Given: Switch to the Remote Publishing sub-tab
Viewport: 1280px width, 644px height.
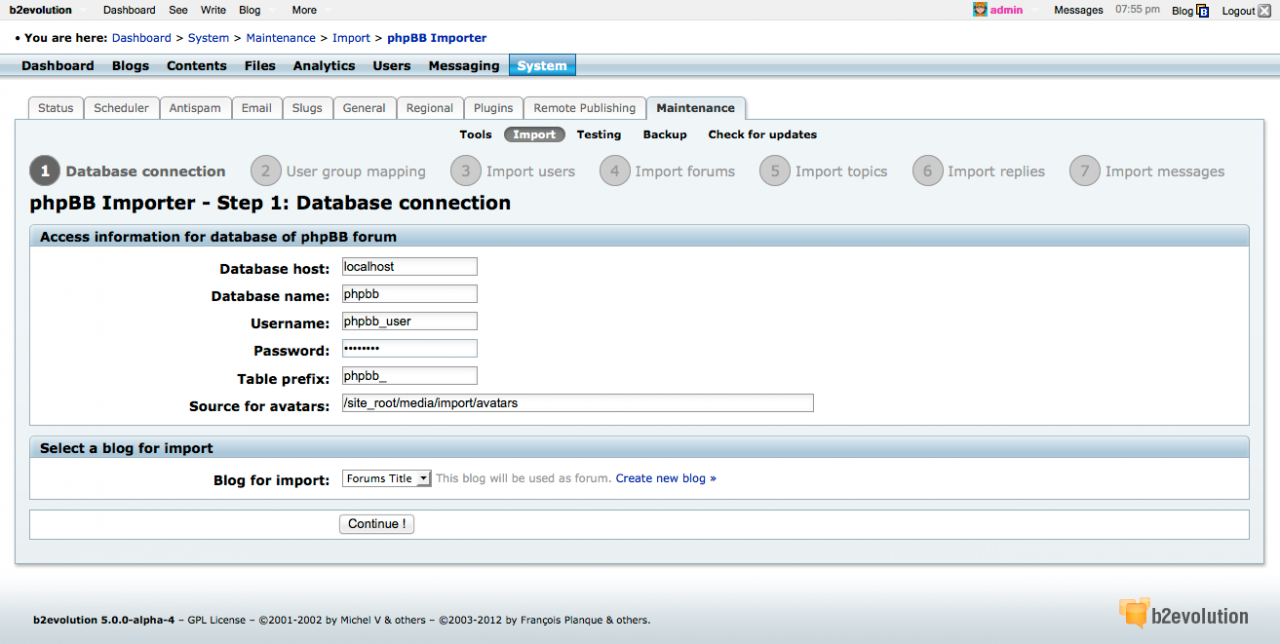Looking at the screenshot, I should pyautogui.click(x=584, y=108).
